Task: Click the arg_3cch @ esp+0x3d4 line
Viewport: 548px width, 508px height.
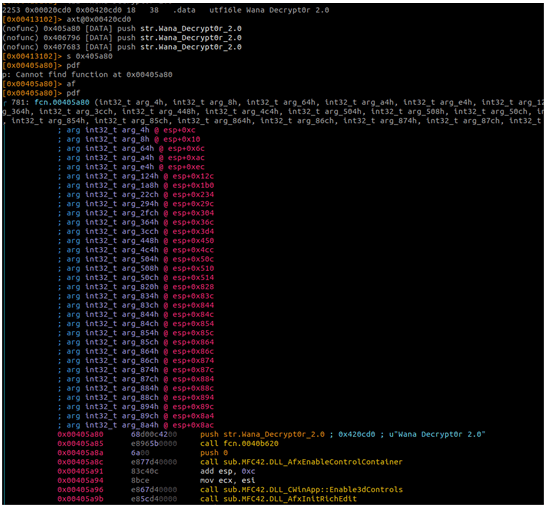Action: click(136, 231)
